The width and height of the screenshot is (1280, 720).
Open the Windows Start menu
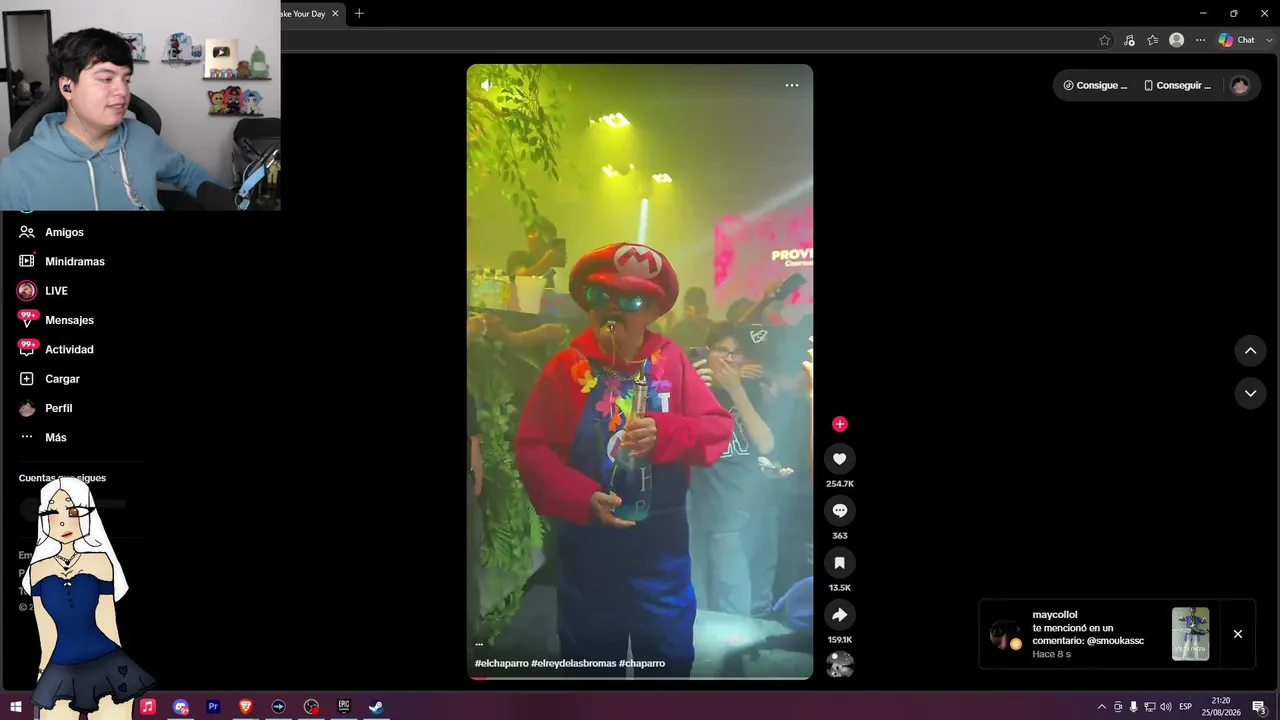pyautogui.click(x=15, y=707)
